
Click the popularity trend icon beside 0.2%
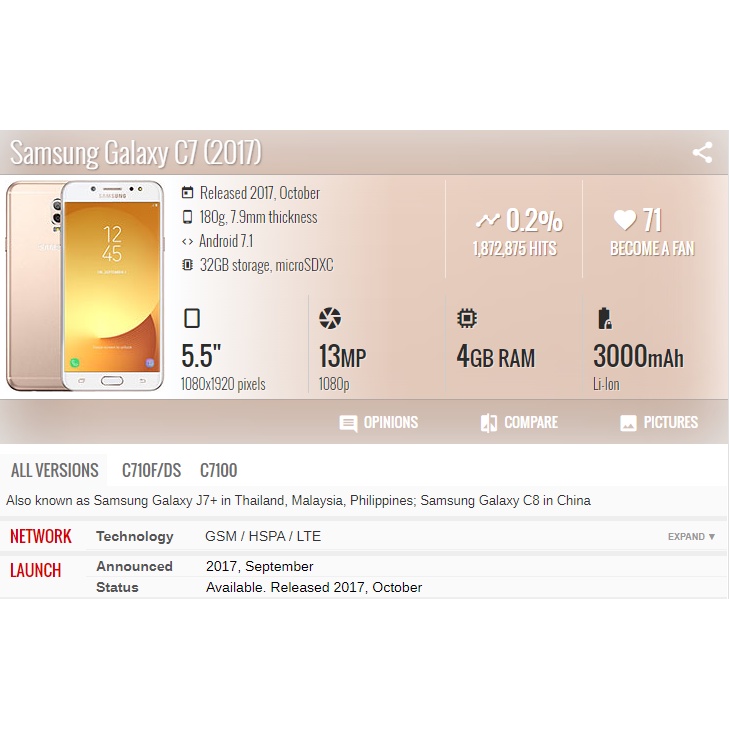[x=488, y=220]
